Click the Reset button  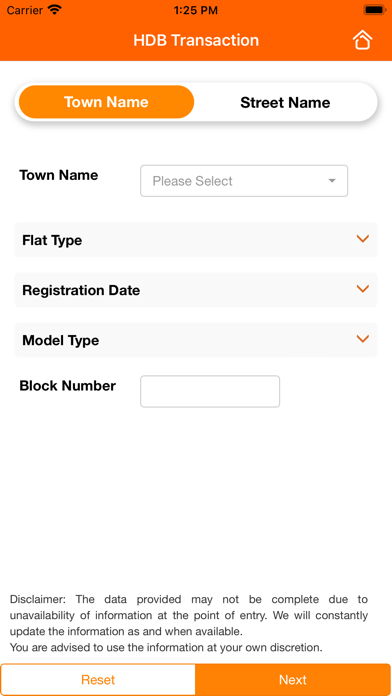pos(98,680)
